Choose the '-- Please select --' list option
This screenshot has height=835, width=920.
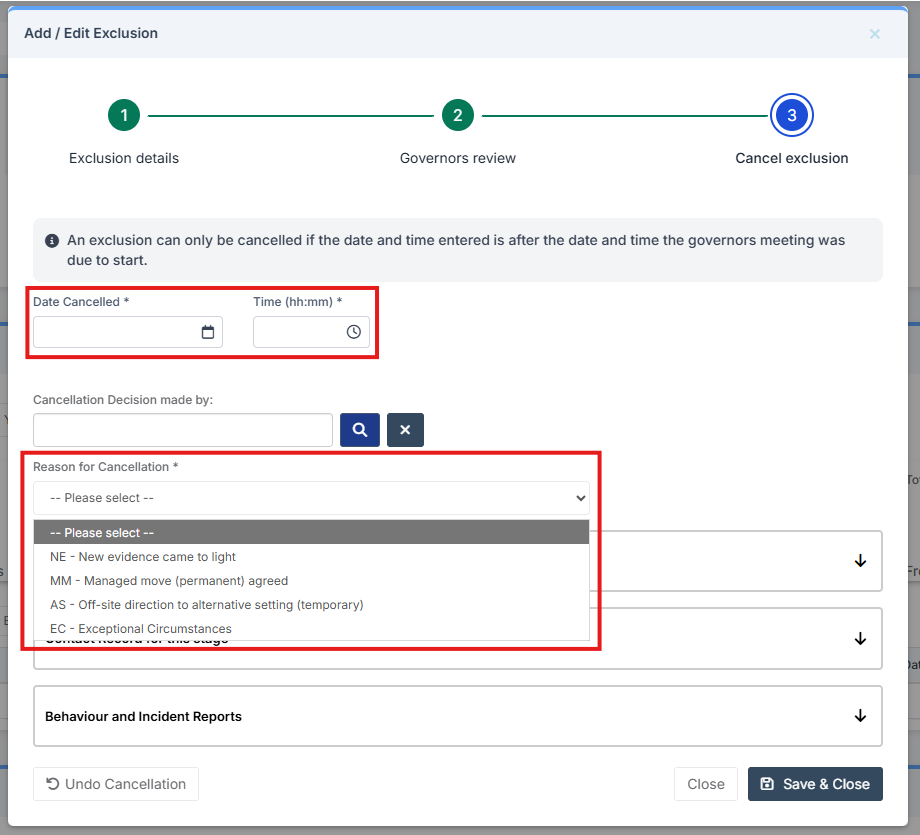pyautogui.click(x=312, y=533)
